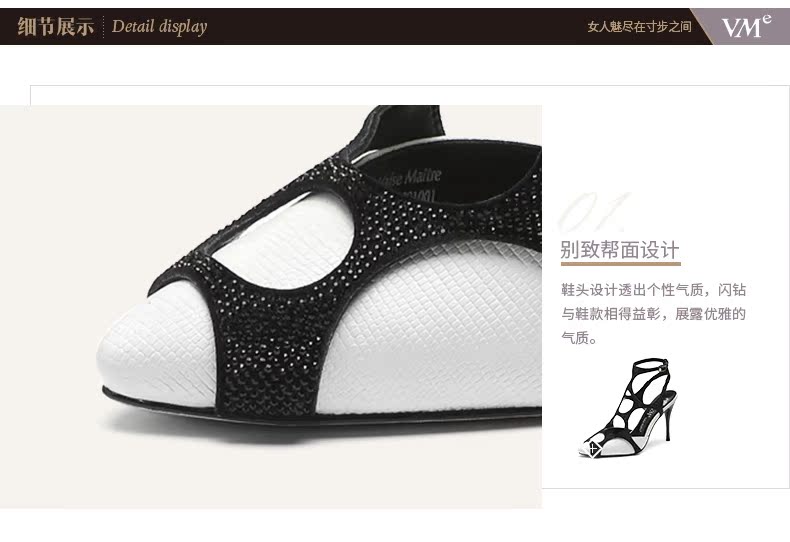The width and height of the screenshot is (790, 542).
Task: Click the white pointed toe cap
Action: (x=156, y=348)
